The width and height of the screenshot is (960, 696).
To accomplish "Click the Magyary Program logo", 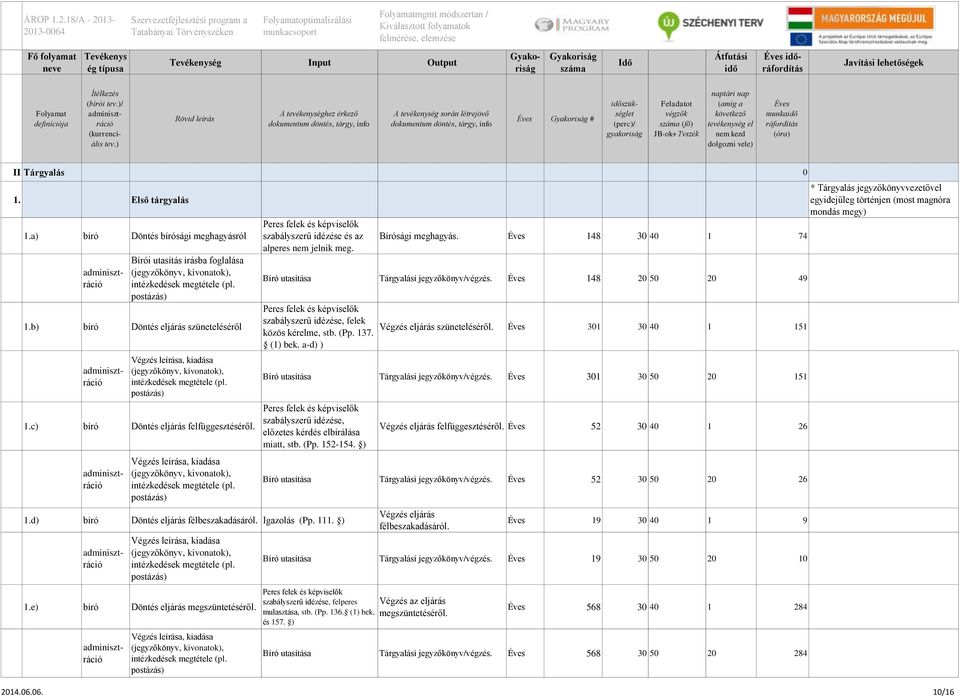I will (x=571, y=25).
